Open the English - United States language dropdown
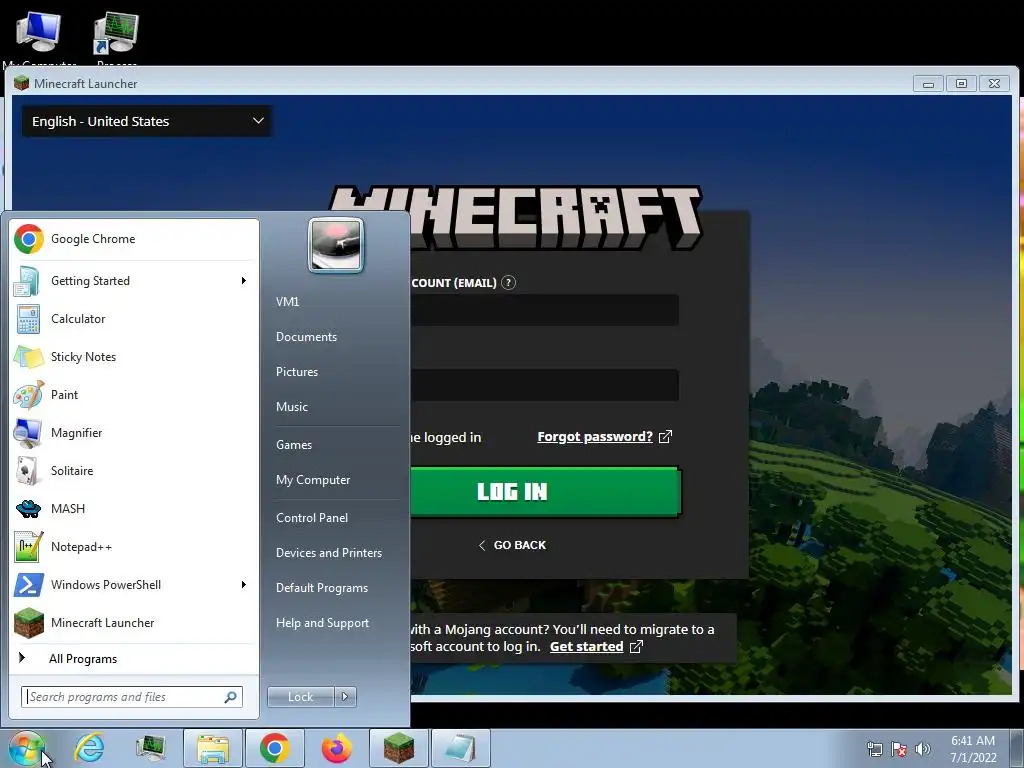 pos(147,121)
